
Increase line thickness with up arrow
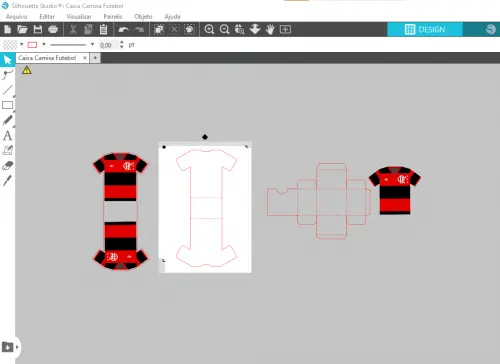(x=122, y=42)
